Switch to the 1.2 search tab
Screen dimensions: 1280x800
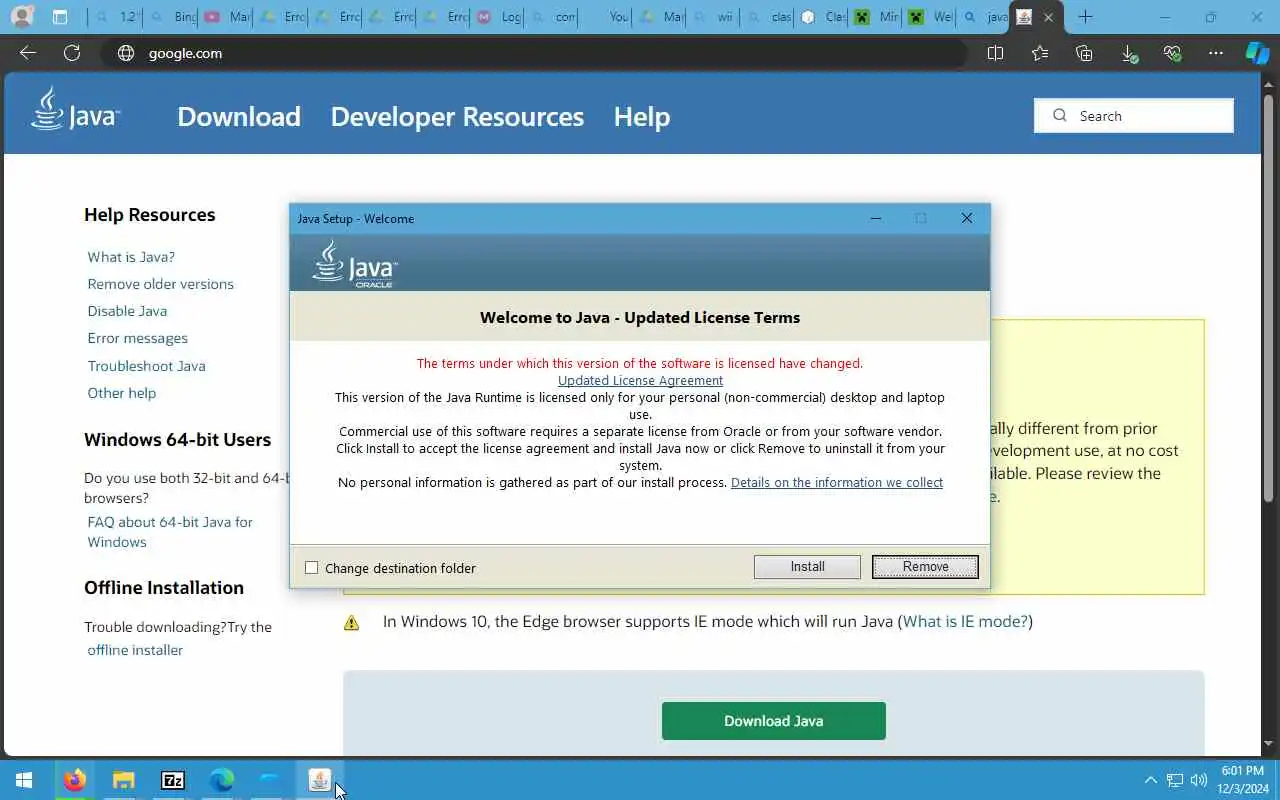tap(118, 17)
